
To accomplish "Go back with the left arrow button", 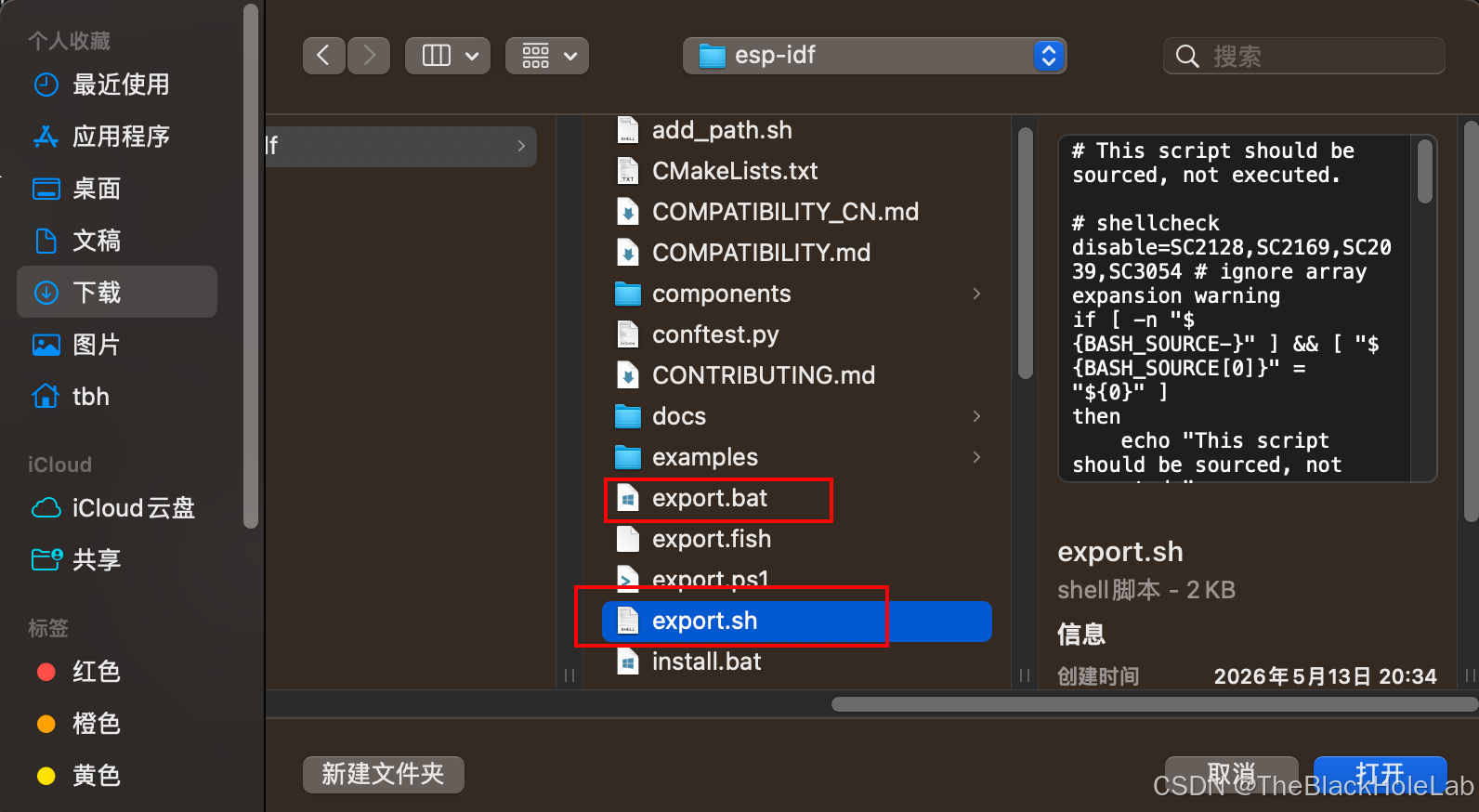I will click(323, 56).
